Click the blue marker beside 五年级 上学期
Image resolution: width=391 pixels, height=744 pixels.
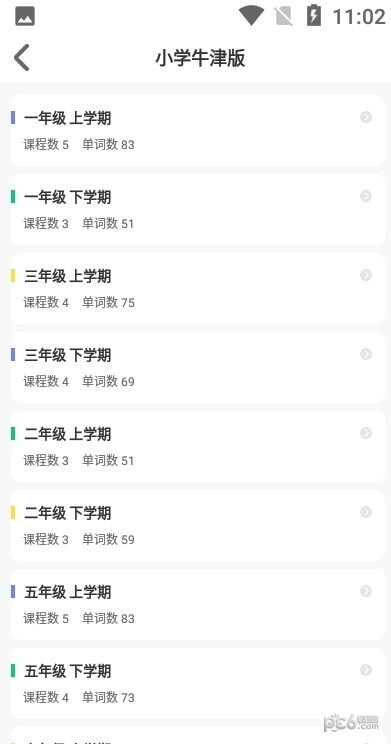[x=13, y=592]
